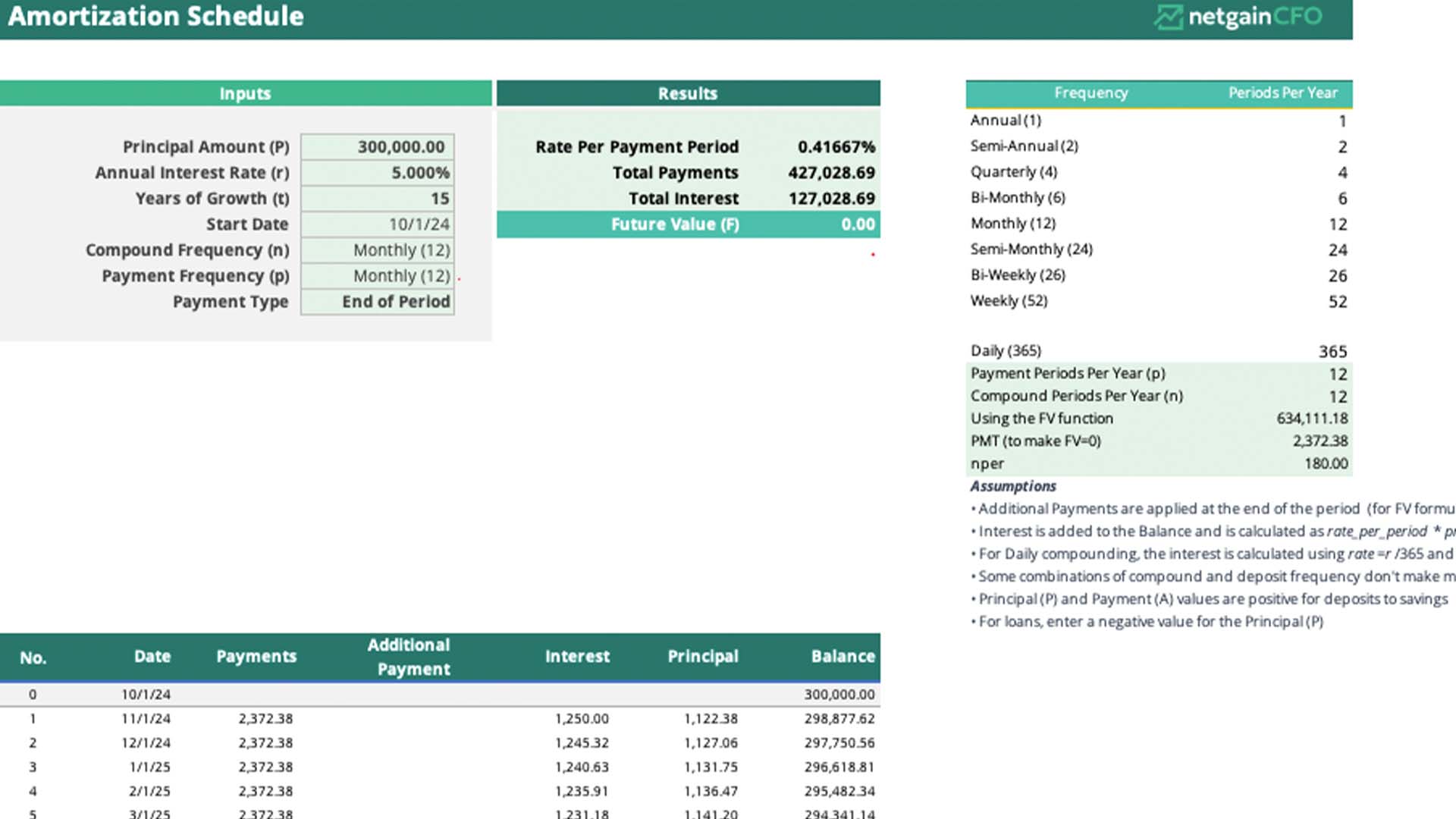Click the Frequency column header

[x=1090, y=93]
